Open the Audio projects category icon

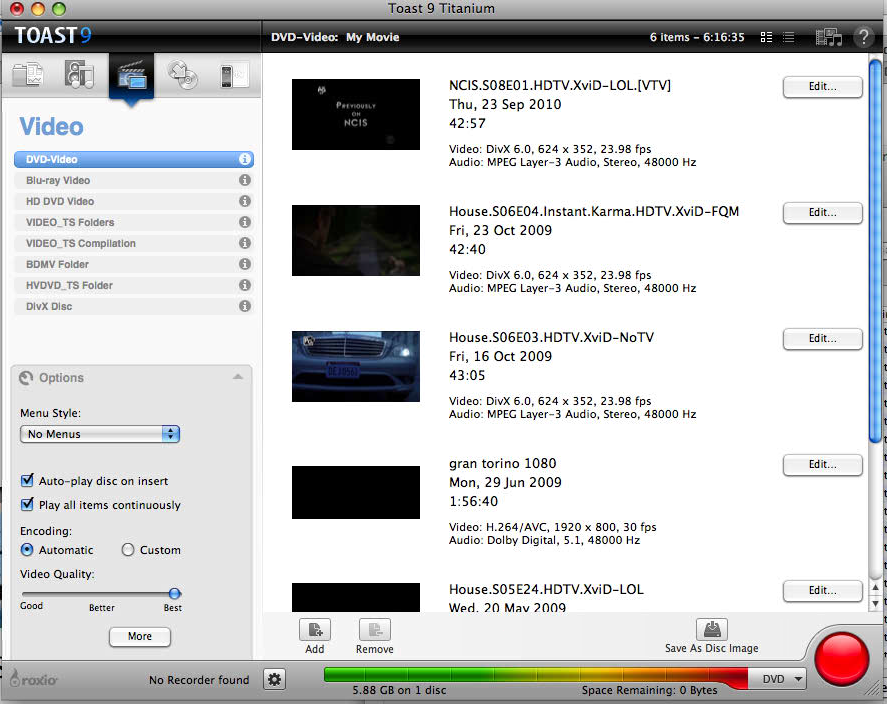(79, 74)
